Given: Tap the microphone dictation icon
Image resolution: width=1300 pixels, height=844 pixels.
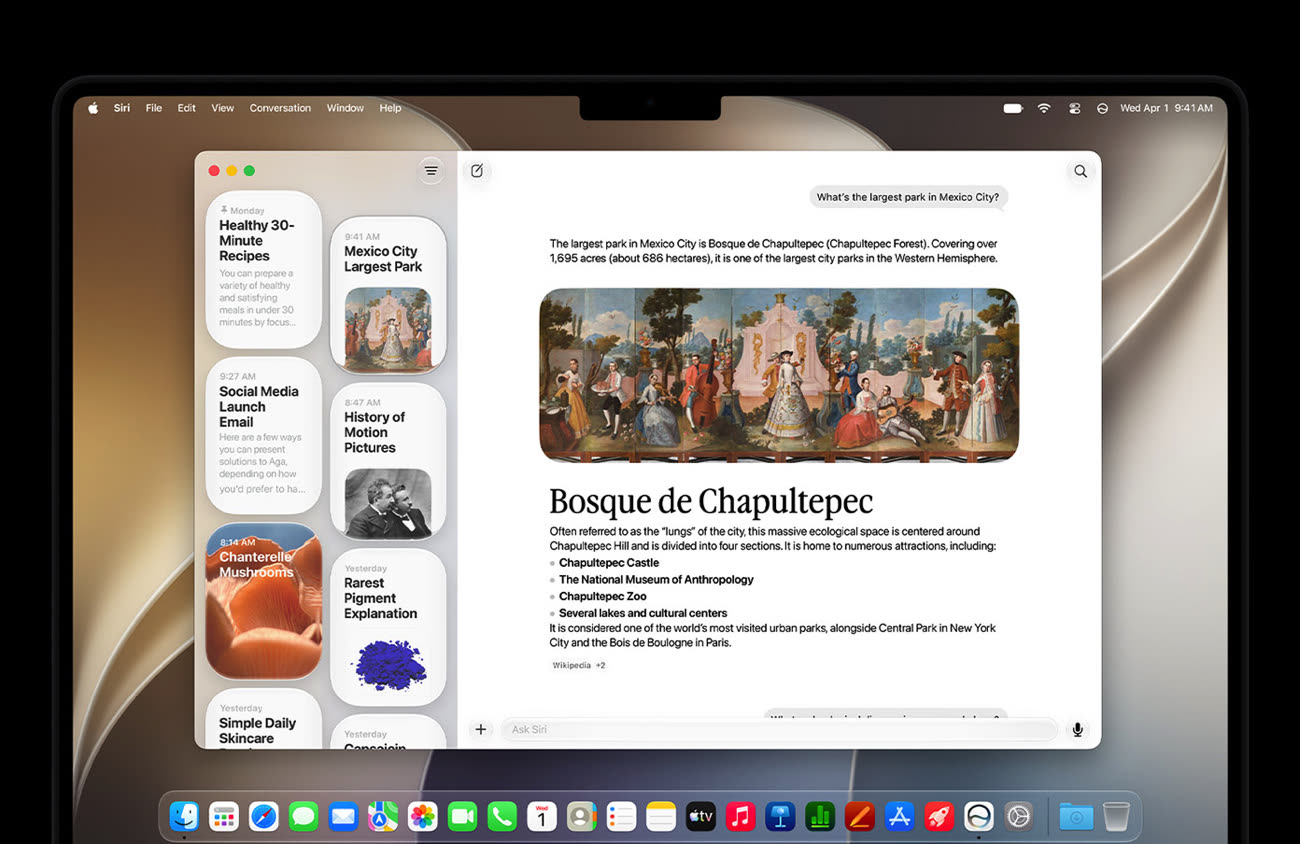Looking at the screenshot, I should click(x=1077, y=729).
